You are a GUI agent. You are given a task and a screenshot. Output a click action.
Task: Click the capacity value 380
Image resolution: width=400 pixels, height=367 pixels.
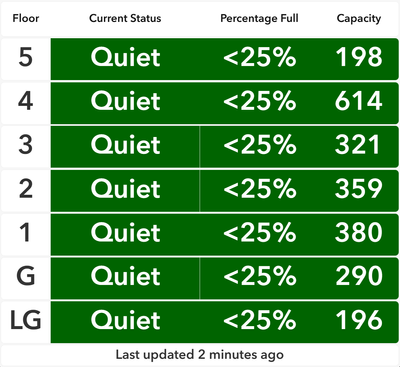pos(359,232)
